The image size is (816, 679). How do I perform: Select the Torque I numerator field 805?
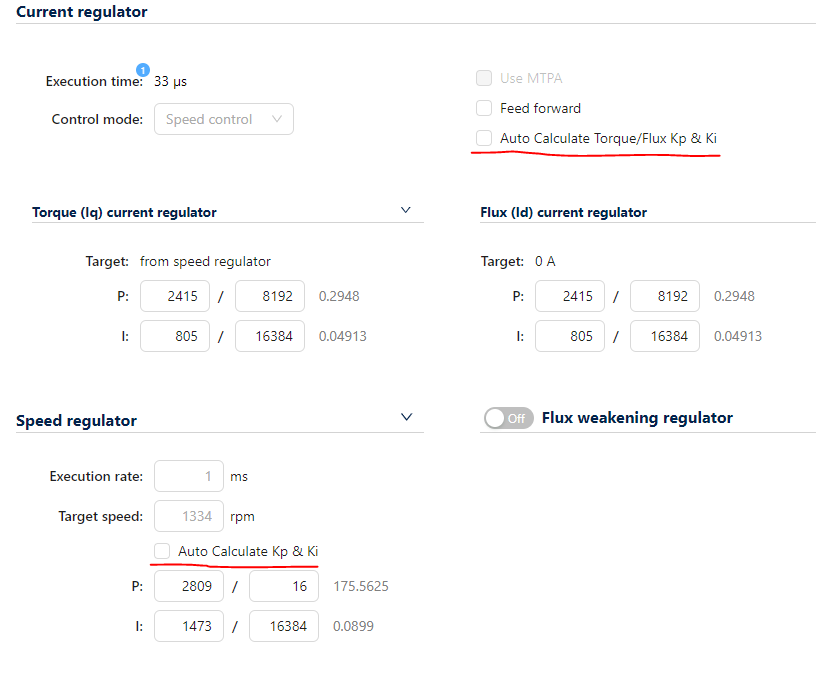click(x=175, y=336)
